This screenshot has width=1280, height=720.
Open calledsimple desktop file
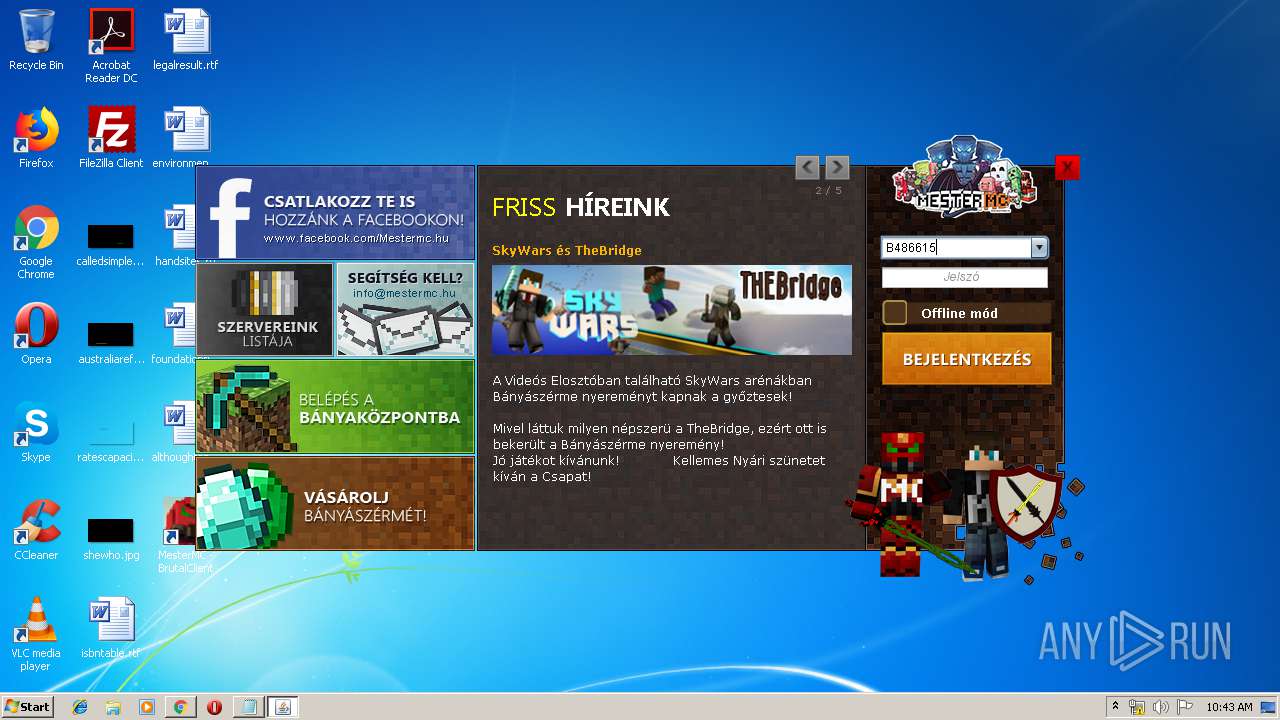(x=111, y=243)
